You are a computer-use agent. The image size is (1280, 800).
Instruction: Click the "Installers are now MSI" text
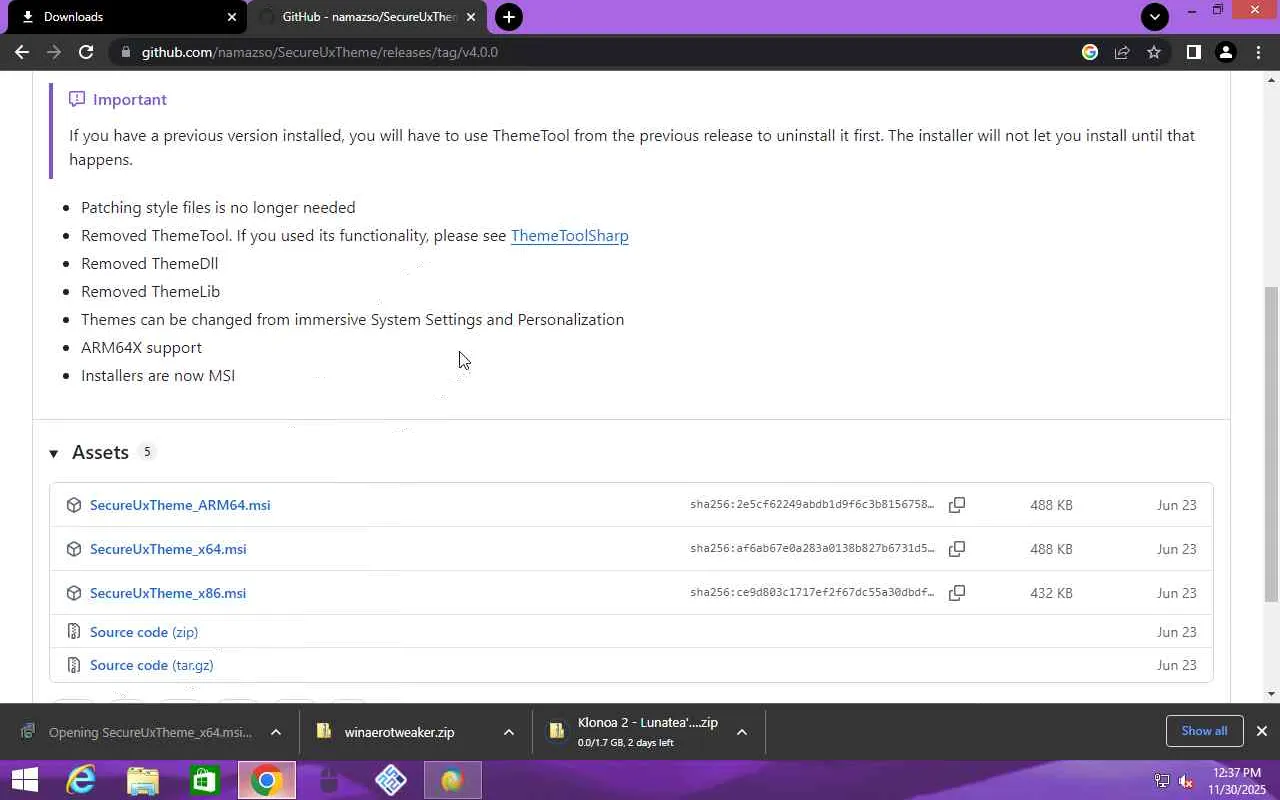[x=158, y=376]
